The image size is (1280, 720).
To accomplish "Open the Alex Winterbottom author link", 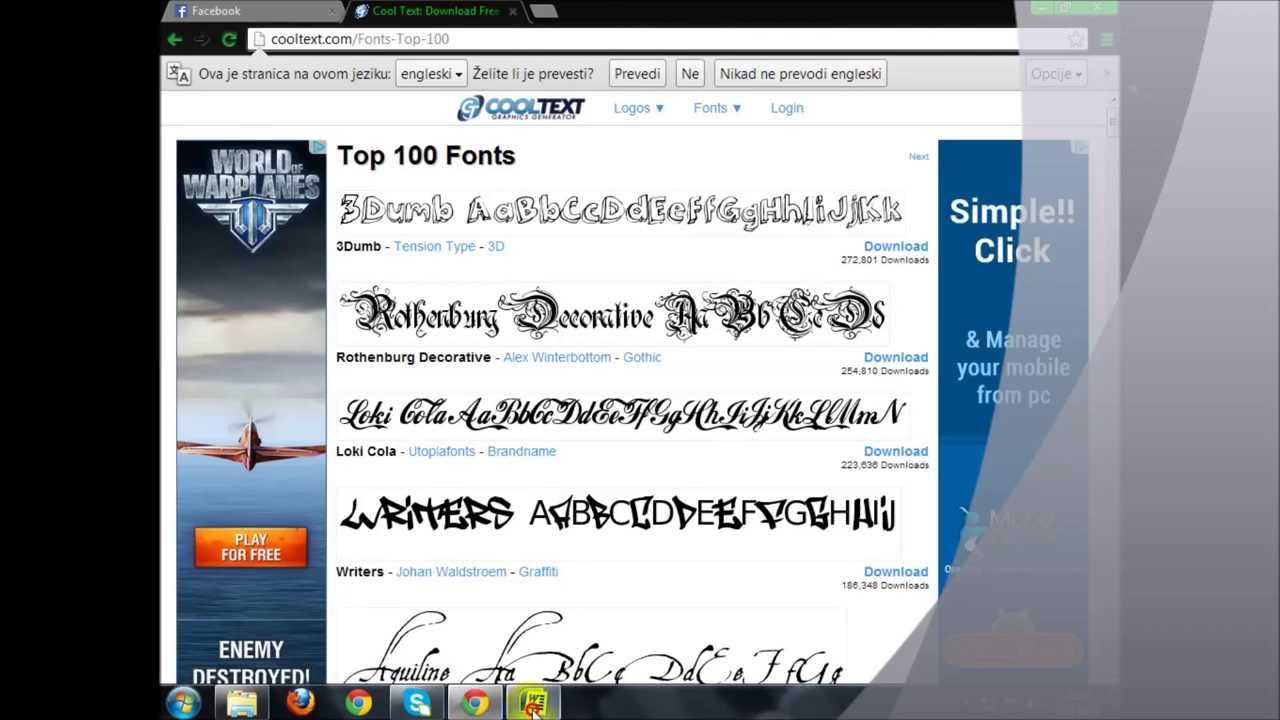I will [557, 357].
